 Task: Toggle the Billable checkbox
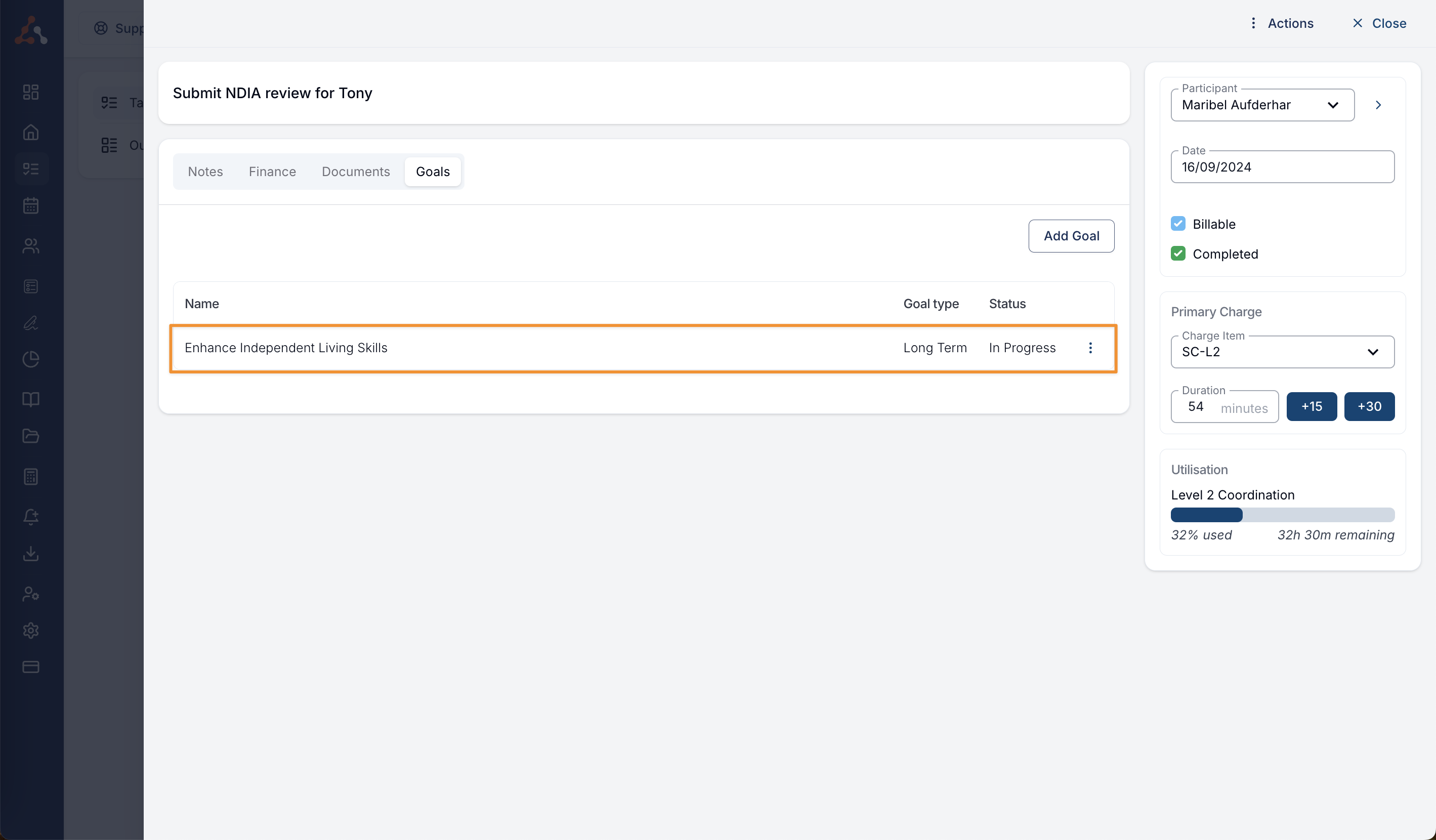1178,223
